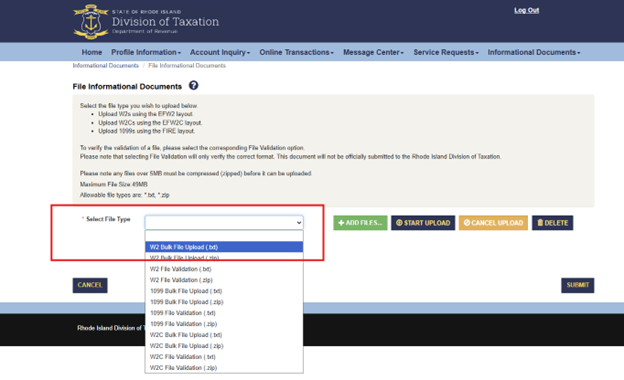The height and width of the screenshot is (380, 624).
Task: Select W2 File Validation (.zip) option
Action: pos(224,280)
